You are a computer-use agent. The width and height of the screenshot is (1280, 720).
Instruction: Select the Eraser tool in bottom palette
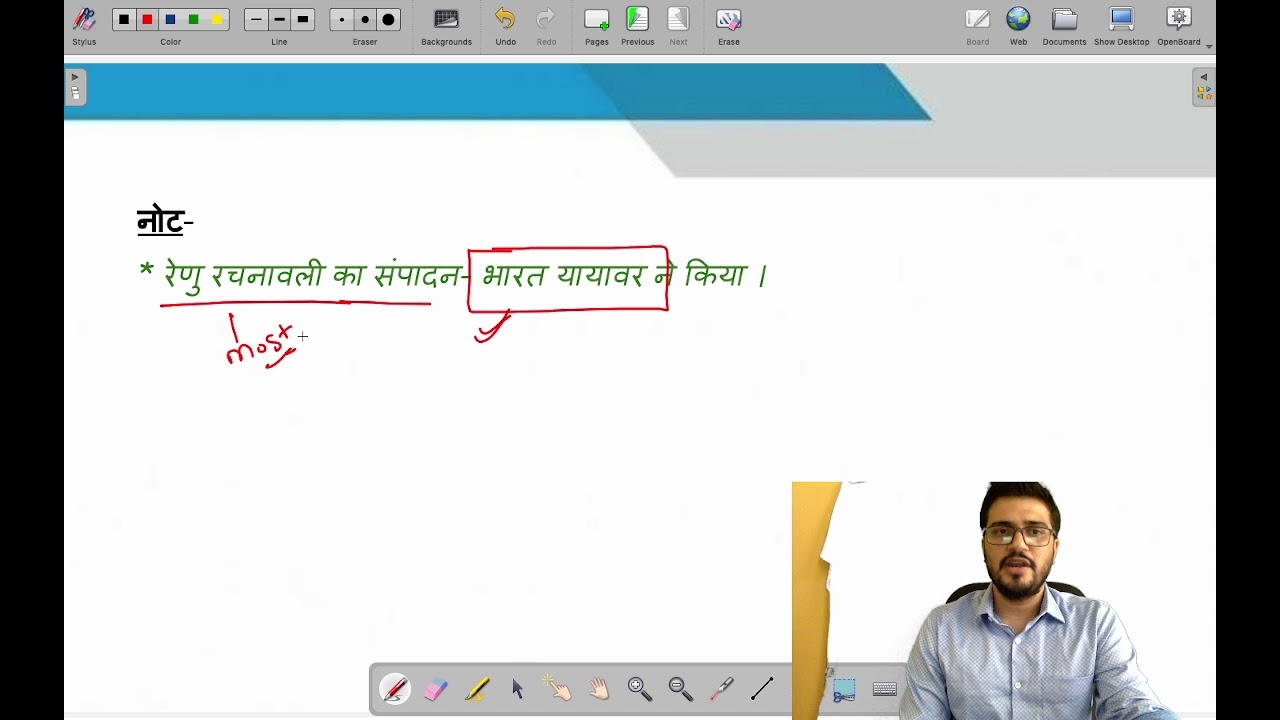pyautogui.click(x=436, y=689)
